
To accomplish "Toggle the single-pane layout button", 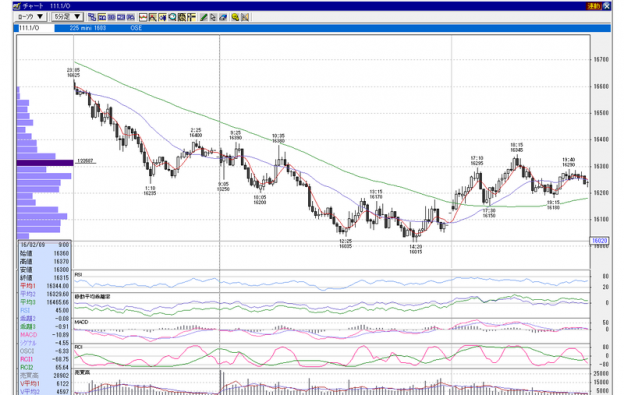I will click(102, 17).
